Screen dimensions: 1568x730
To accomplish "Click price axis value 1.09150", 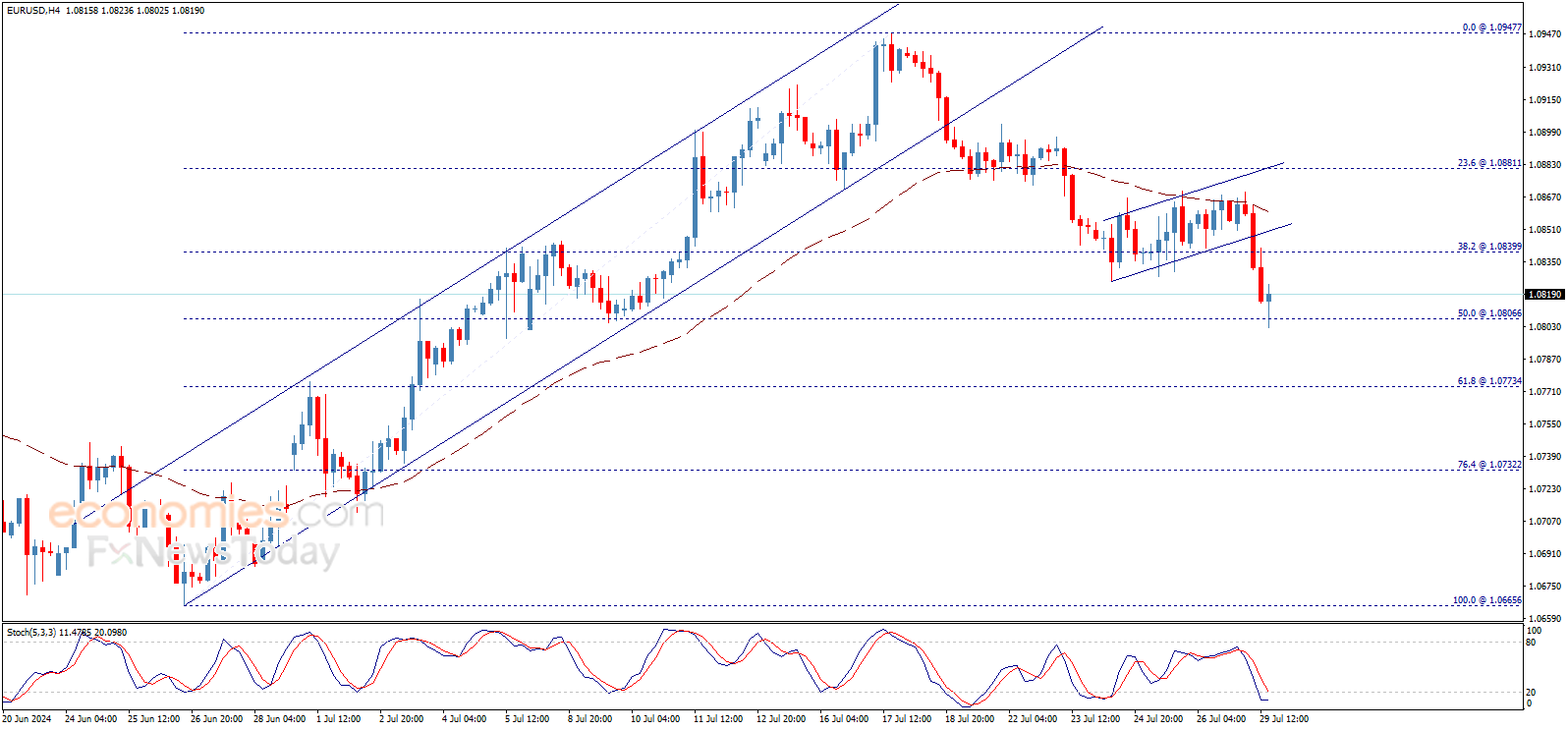I will 1545,100.
